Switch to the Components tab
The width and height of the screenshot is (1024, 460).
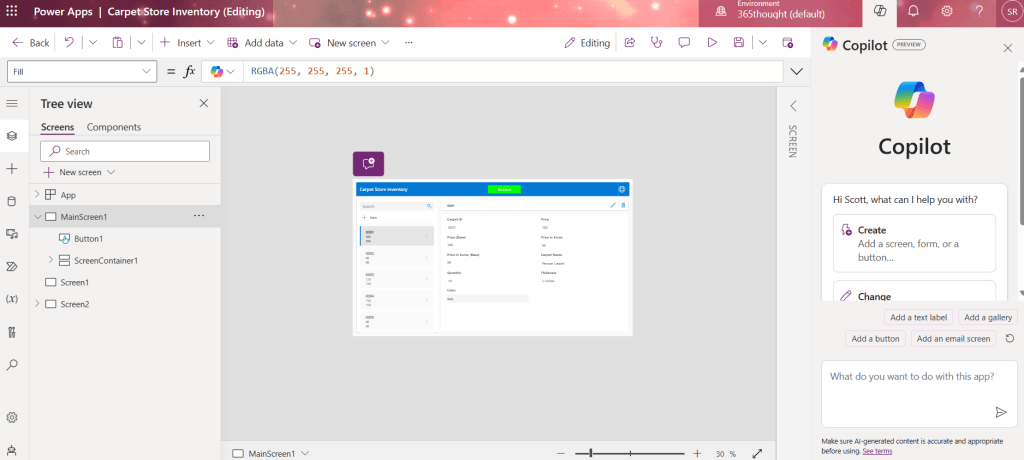pyautogui.click(x=114, y=127)
